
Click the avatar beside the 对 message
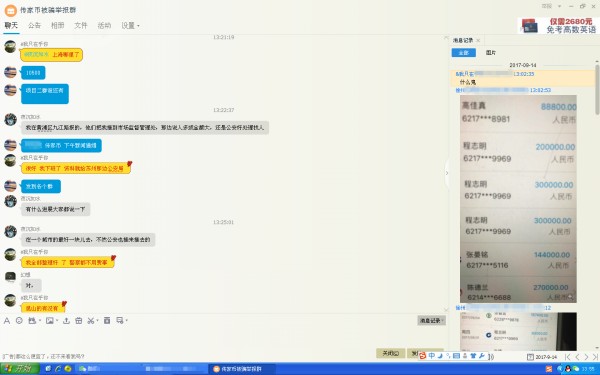pos(10,276)
